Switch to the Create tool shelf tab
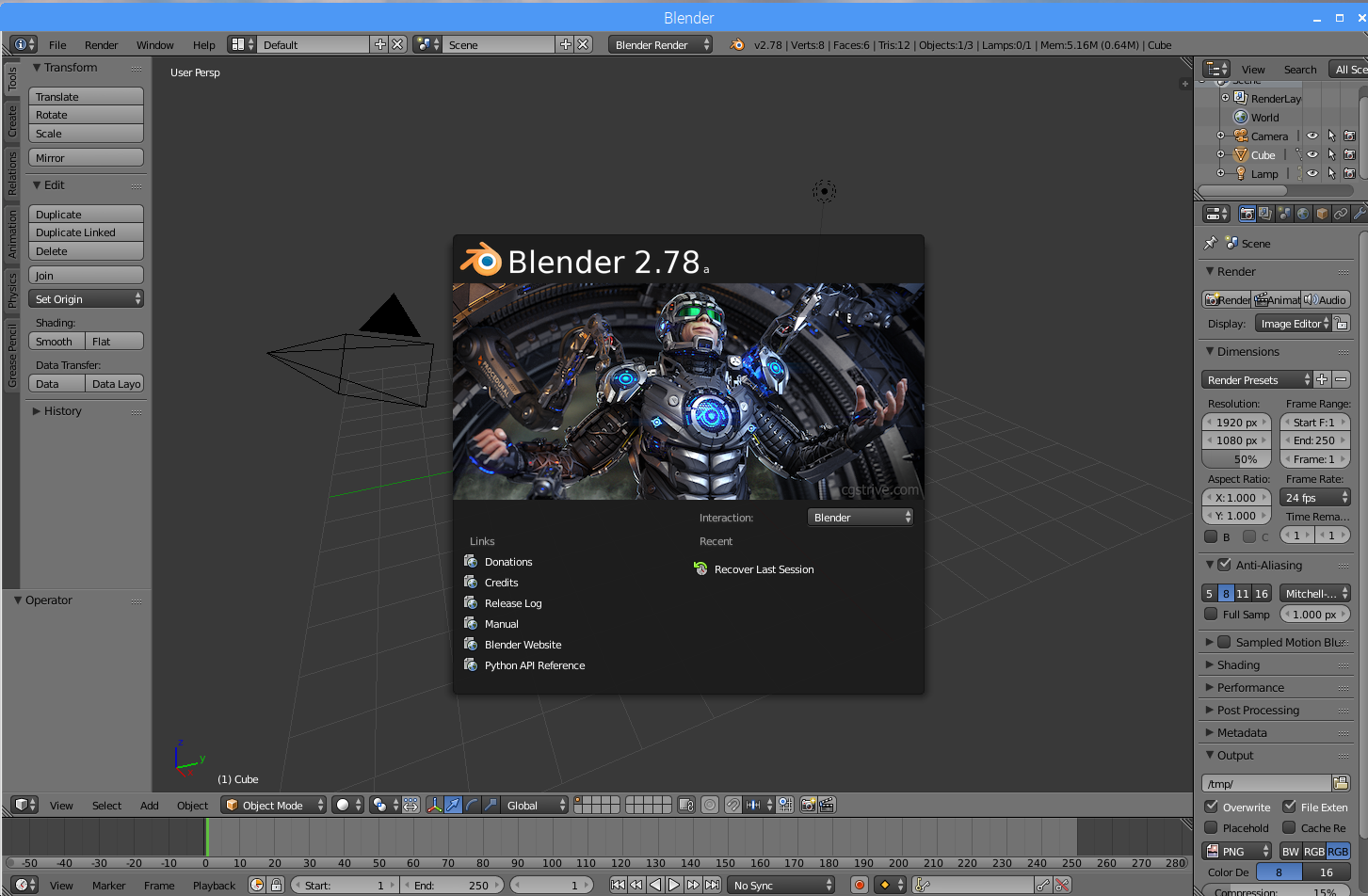Image resolution: width=1368 pixels, height=896 pixels. coord(12,120)
